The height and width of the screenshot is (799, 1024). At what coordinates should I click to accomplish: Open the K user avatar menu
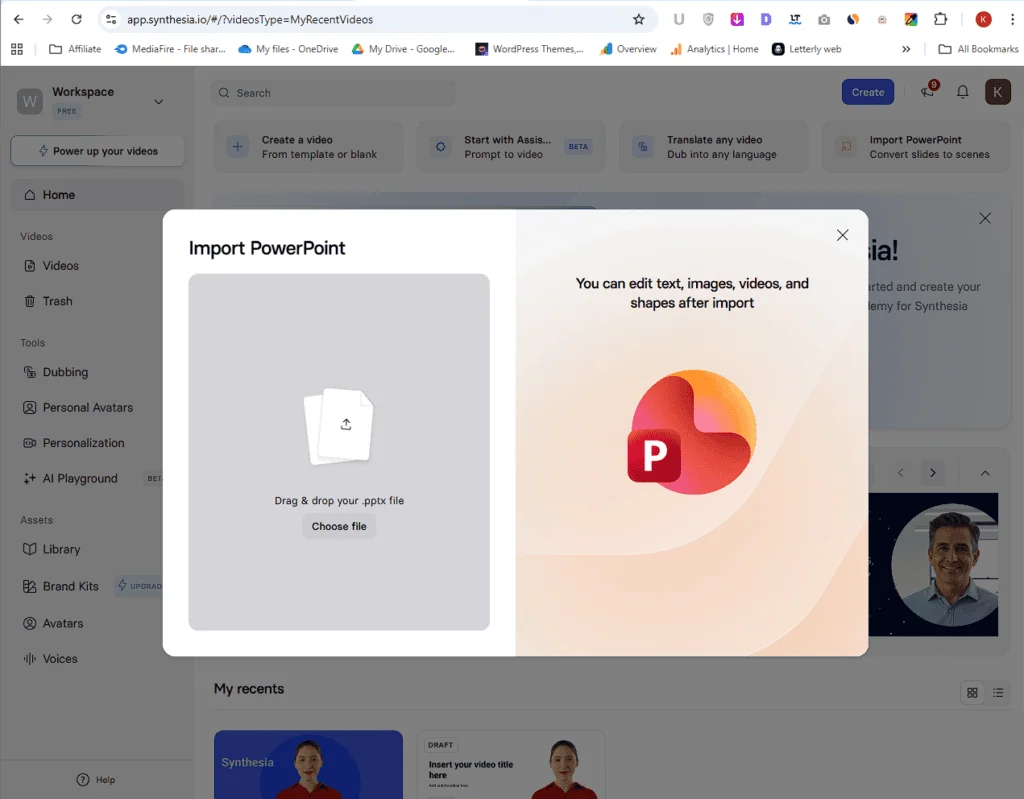997,92
